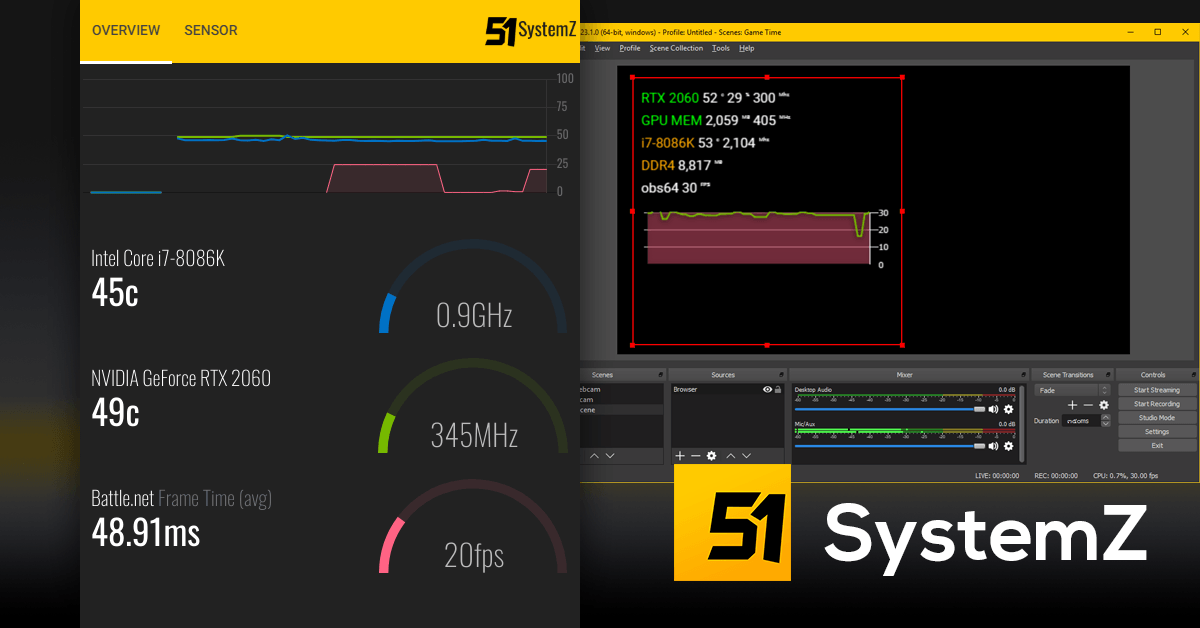The width and height of the screenshot is (1200, 628).
Task: Increase the transition Duration with the up arrow
Action: click(x=1105, y=418)
